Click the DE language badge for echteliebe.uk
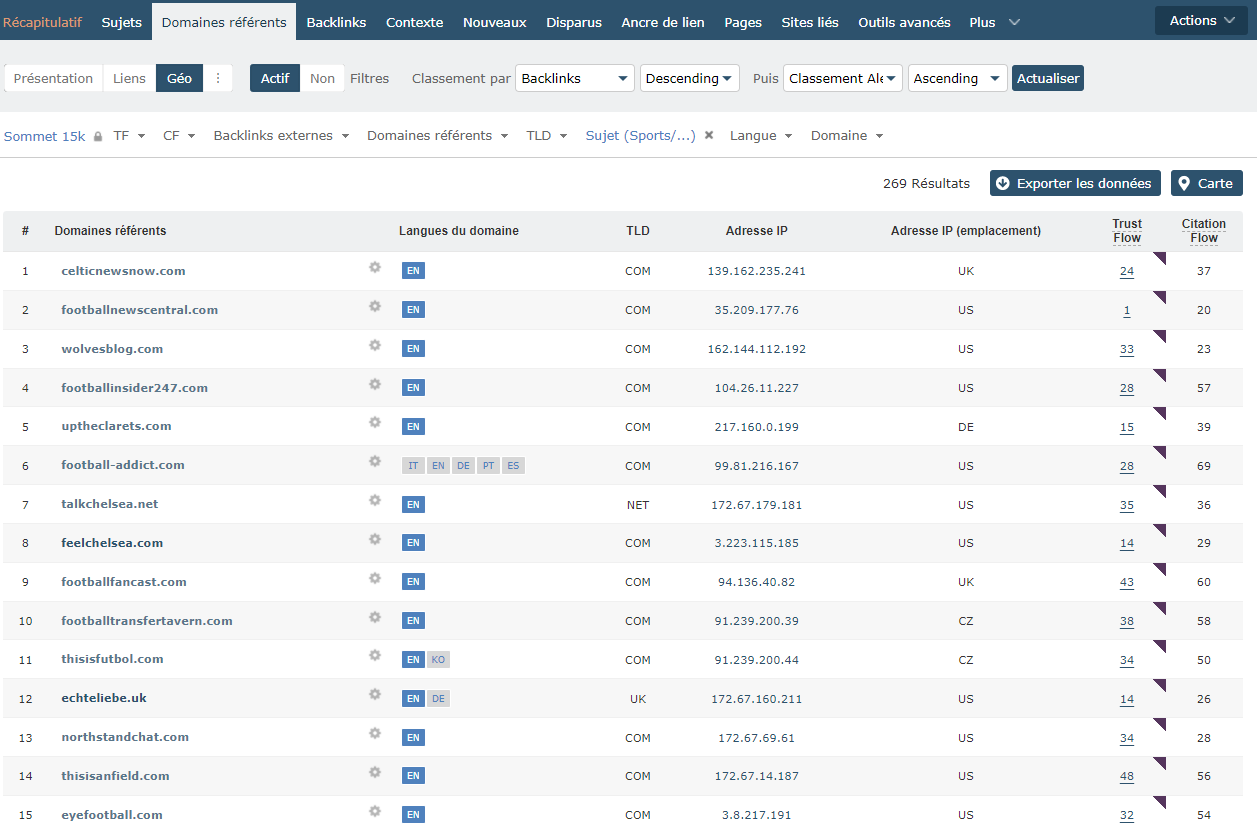This screenshot has width=1257, height=828. pos(438,699)
